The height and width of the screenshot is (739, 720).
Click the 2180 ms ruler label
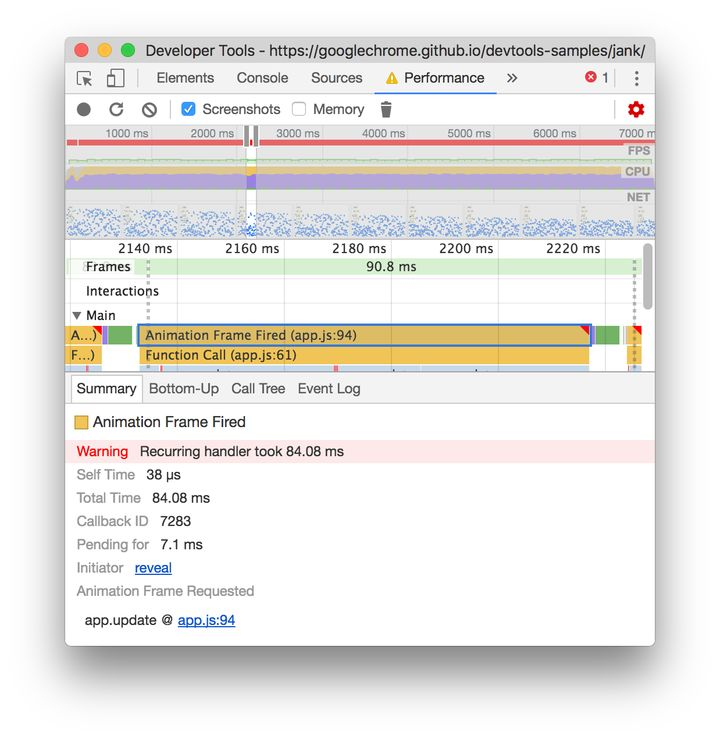coord(359,248)
